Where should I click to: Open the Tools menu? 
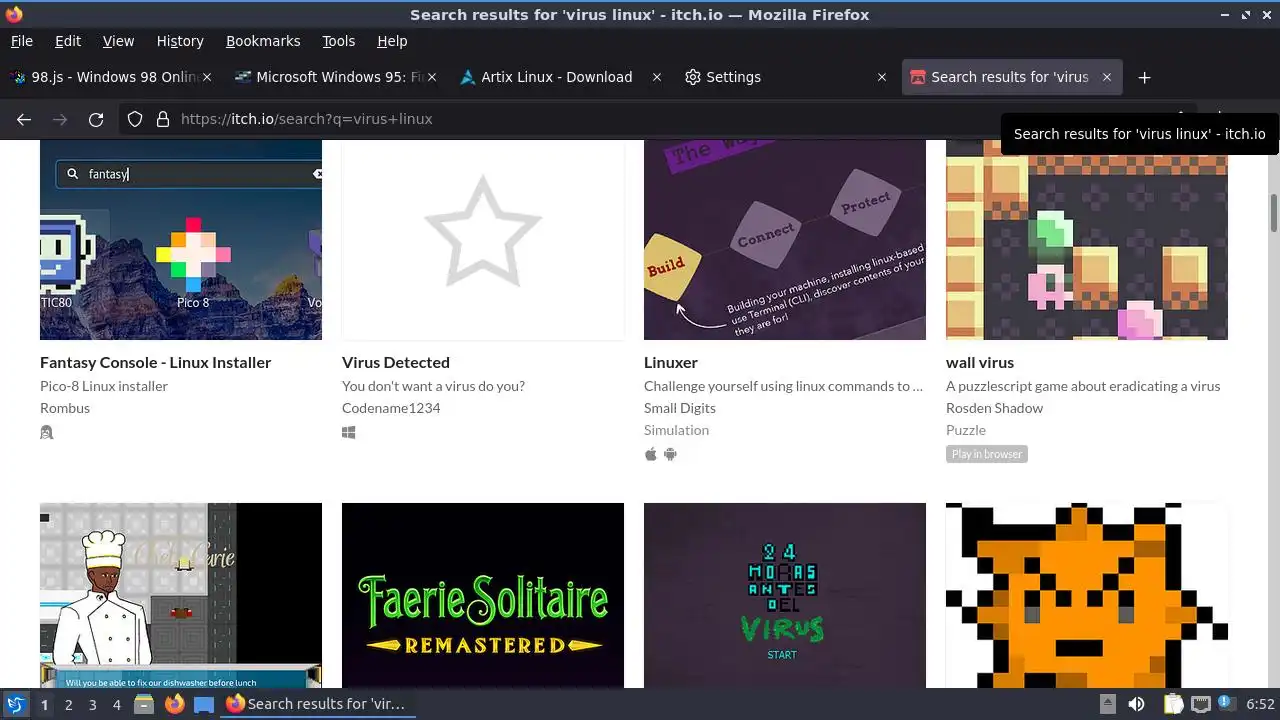click(339, 41)
